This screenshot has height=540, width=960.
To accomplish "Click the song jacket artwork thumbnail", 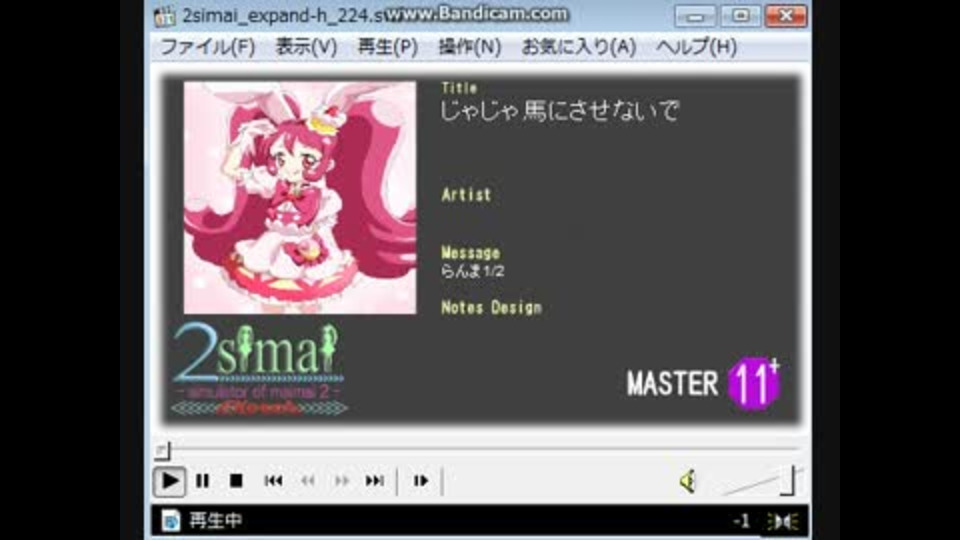I will pos(300,198).
